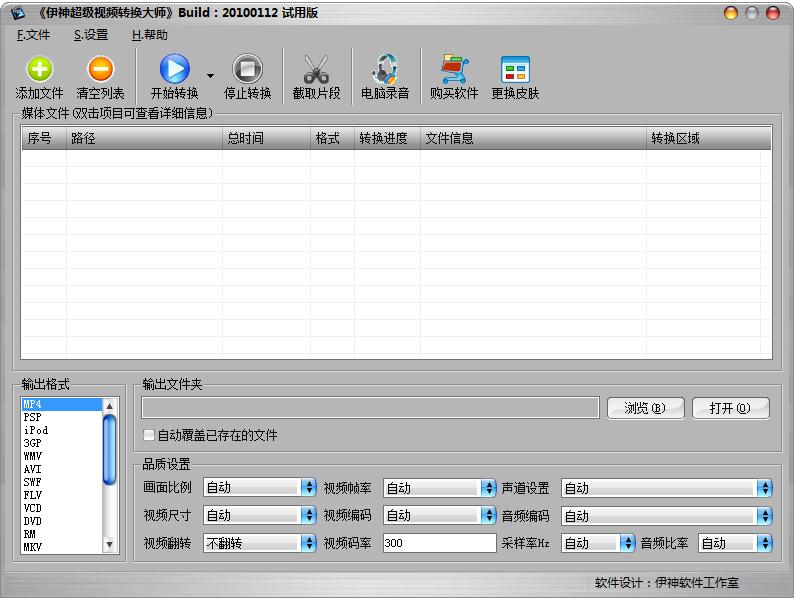794x598 pixels.
Task: Select AVI in the output format list
Action: [x=33, y=469]
